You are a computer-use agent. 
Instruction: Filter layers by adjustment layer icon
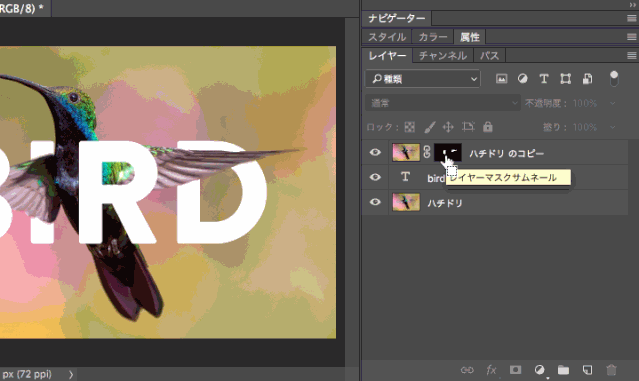click(522, 79)
